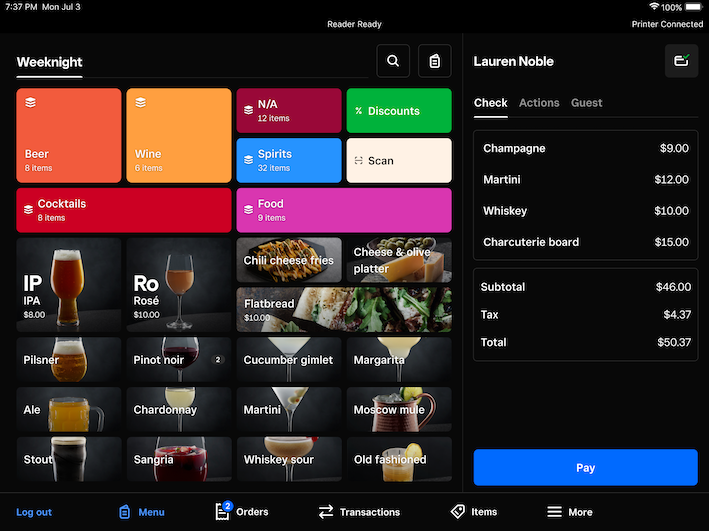Click the Log out link
This screenshot has height=531, width=709.
point(34,512)
